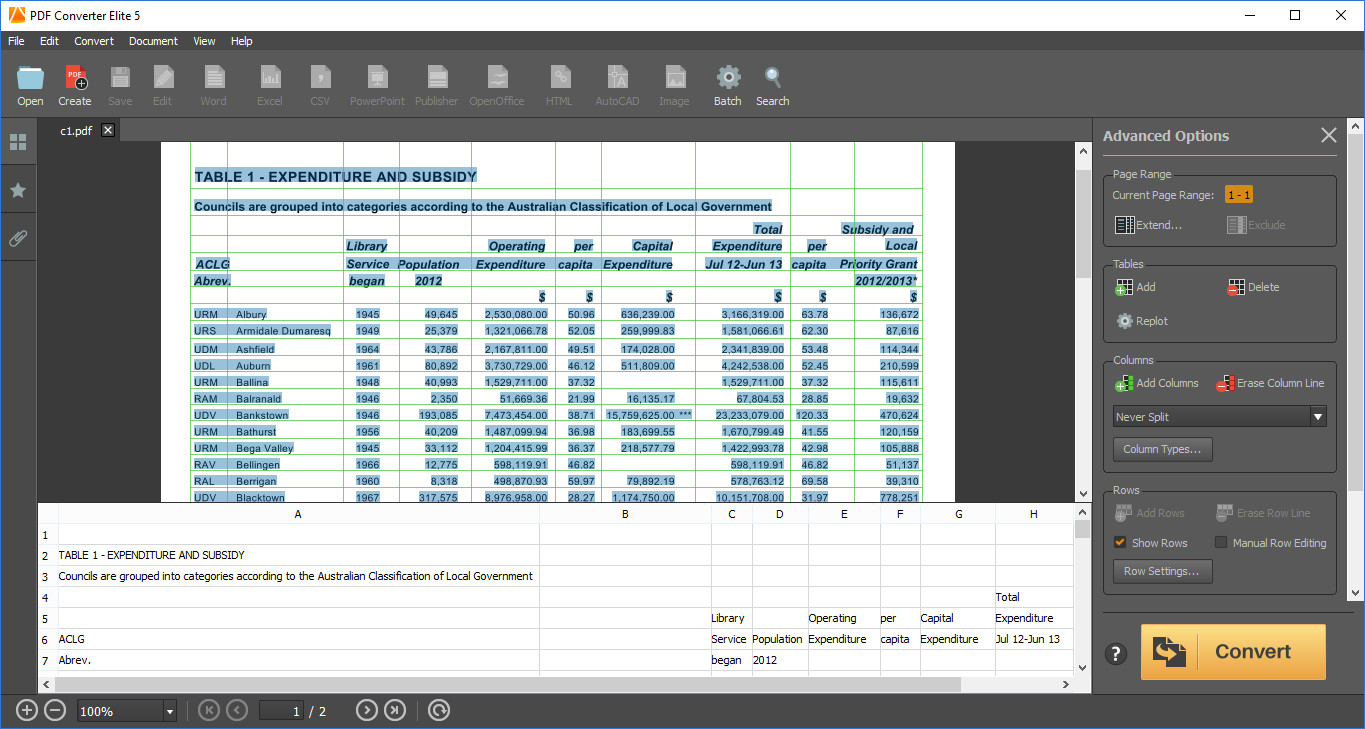Open attachments via paperclip sidebar icon
The height and width of the screenshot is (729, 1365).
point(18,239)
